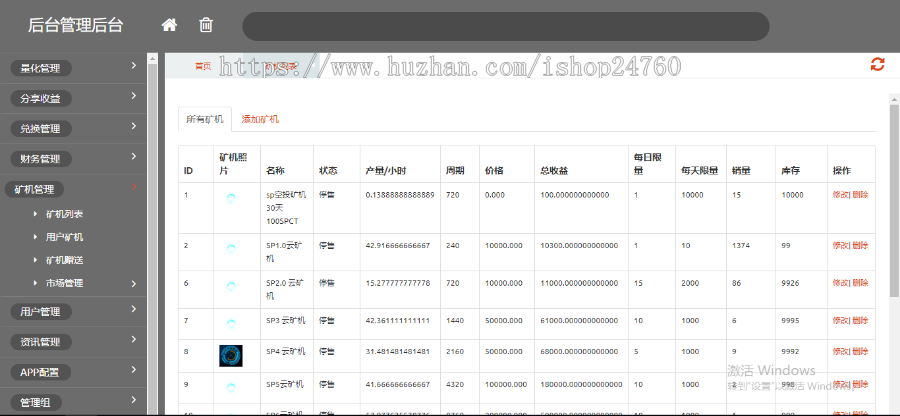Click 修改 for SP2.0 云矿机 row

840,283
